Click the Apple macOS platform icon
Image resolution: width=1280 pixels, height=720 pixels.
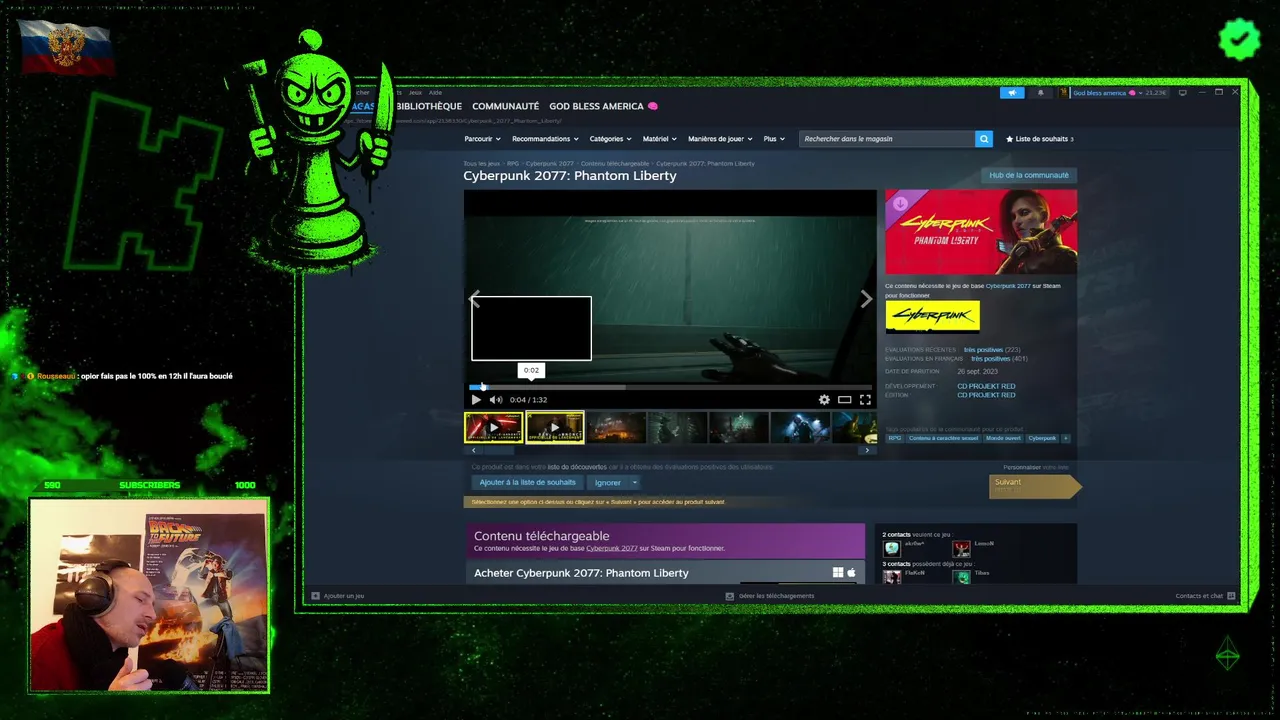(x=852, y=573)
